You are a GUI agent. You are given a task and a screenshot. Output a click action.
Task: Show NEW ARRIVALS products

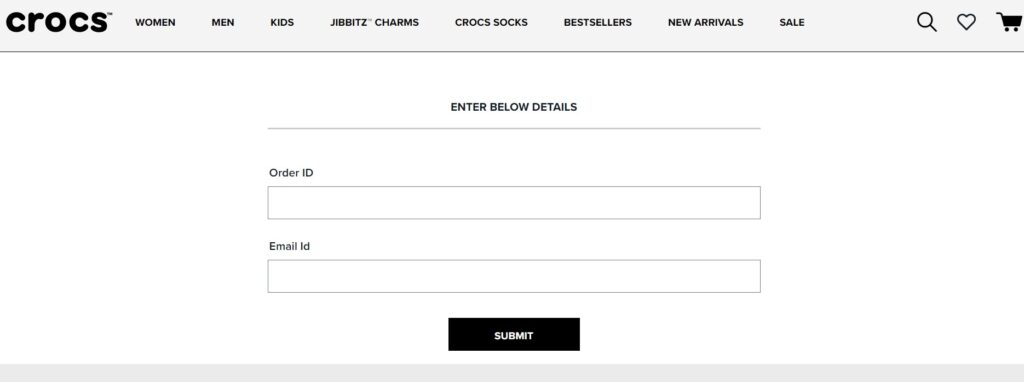click(x=705, y=22)
